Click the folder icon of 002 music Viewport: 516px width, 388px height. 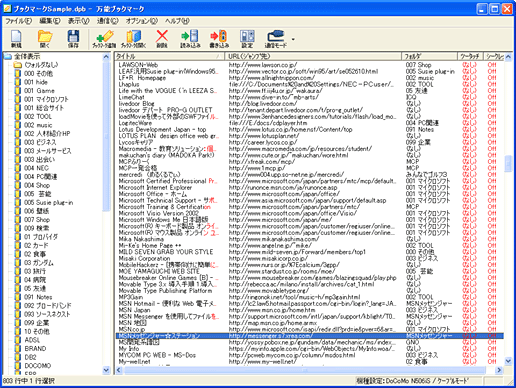coord(18,125)
